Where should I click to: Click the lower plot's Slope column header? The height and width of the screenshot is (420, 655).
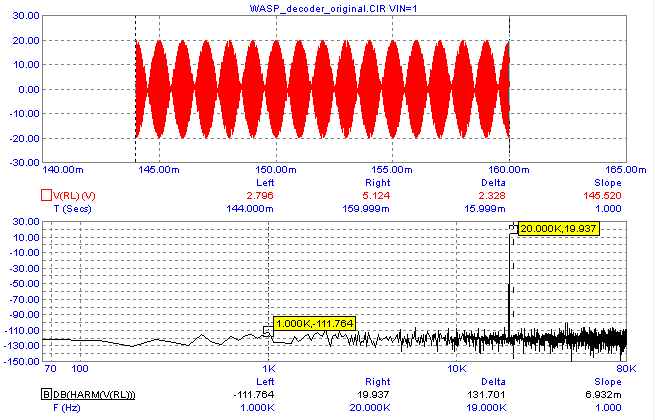click(x=608, y=382)
